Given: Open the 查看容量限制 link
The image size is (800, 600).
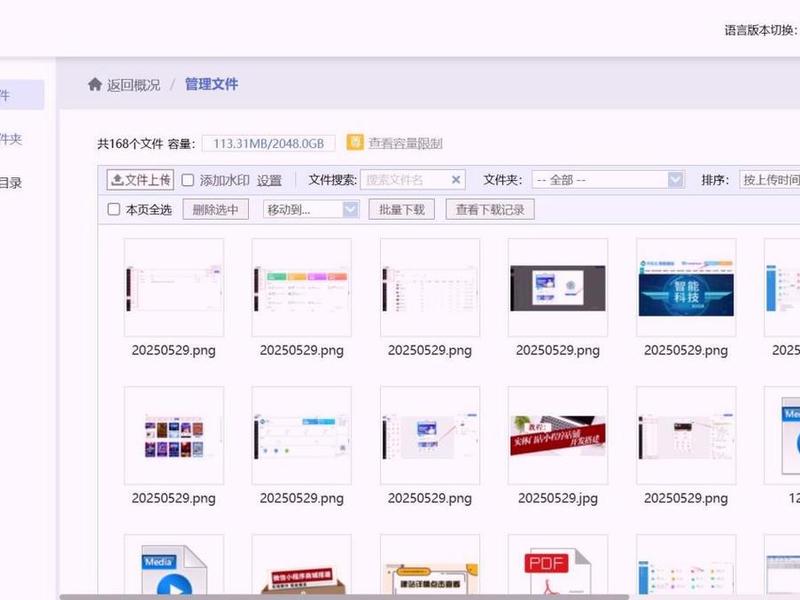Looking at the screenshot, I should click(x=406, y=143).
